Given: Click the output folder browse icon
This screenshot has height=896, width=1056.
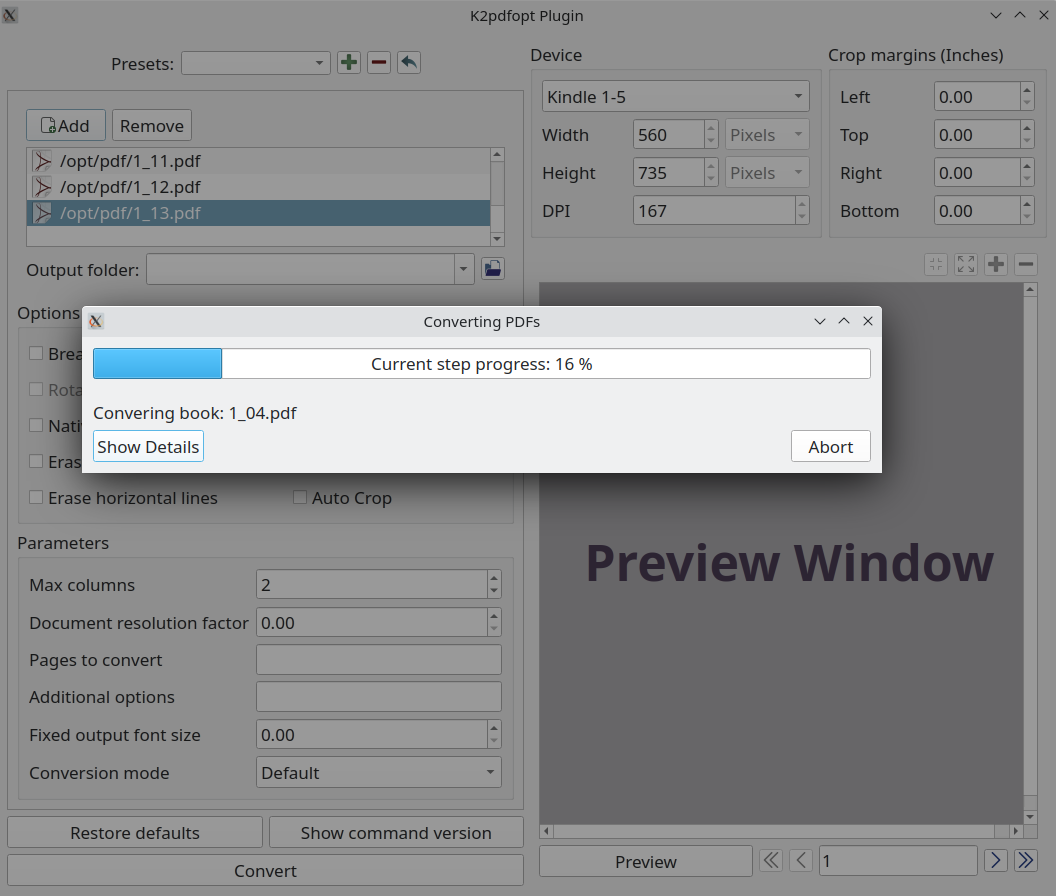Looking at the screenshot, I should coord(493,269).
